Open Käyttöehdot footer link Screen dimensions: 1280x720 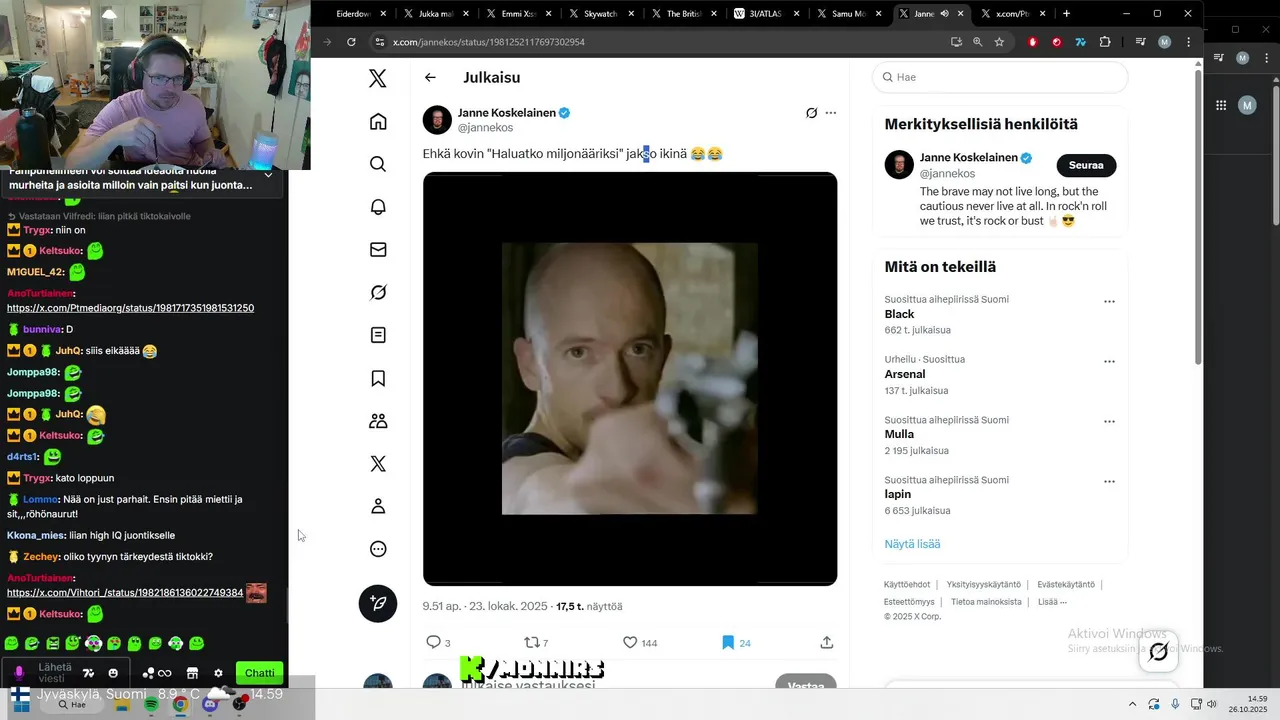[x=907, y=585]
